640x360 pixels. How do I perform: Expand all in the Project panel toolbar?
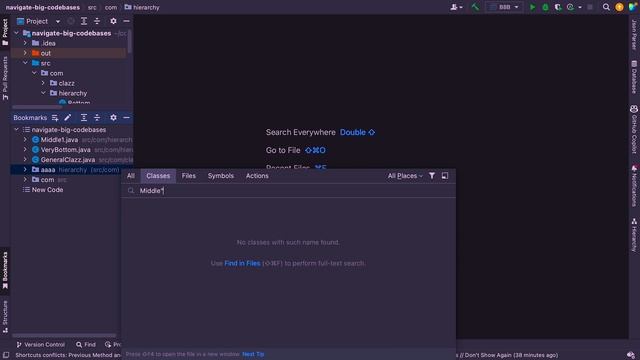point(84,21)
